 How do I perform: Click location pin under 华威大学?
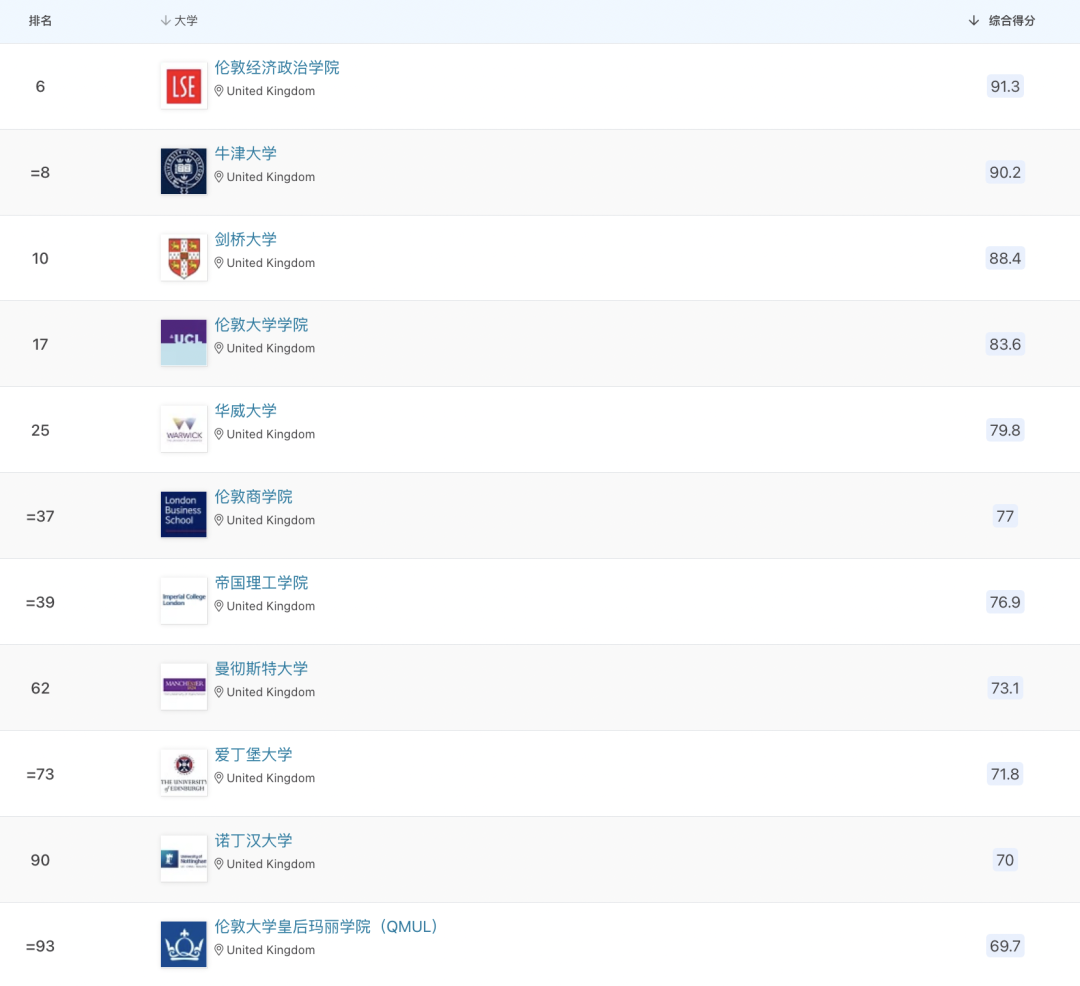click(x=219, y=434)
